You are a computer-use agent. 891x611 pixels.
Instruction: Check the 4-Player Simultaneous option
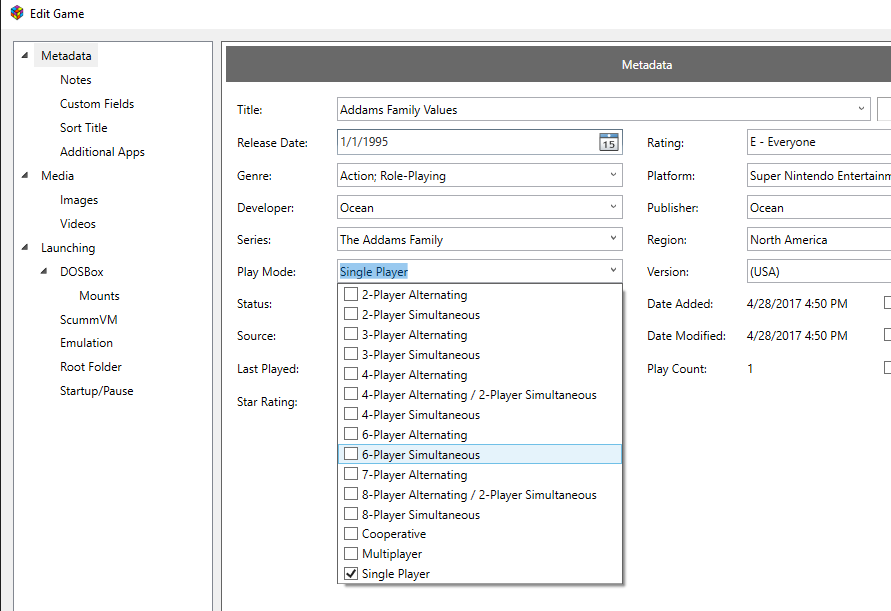tap(351, 414)
